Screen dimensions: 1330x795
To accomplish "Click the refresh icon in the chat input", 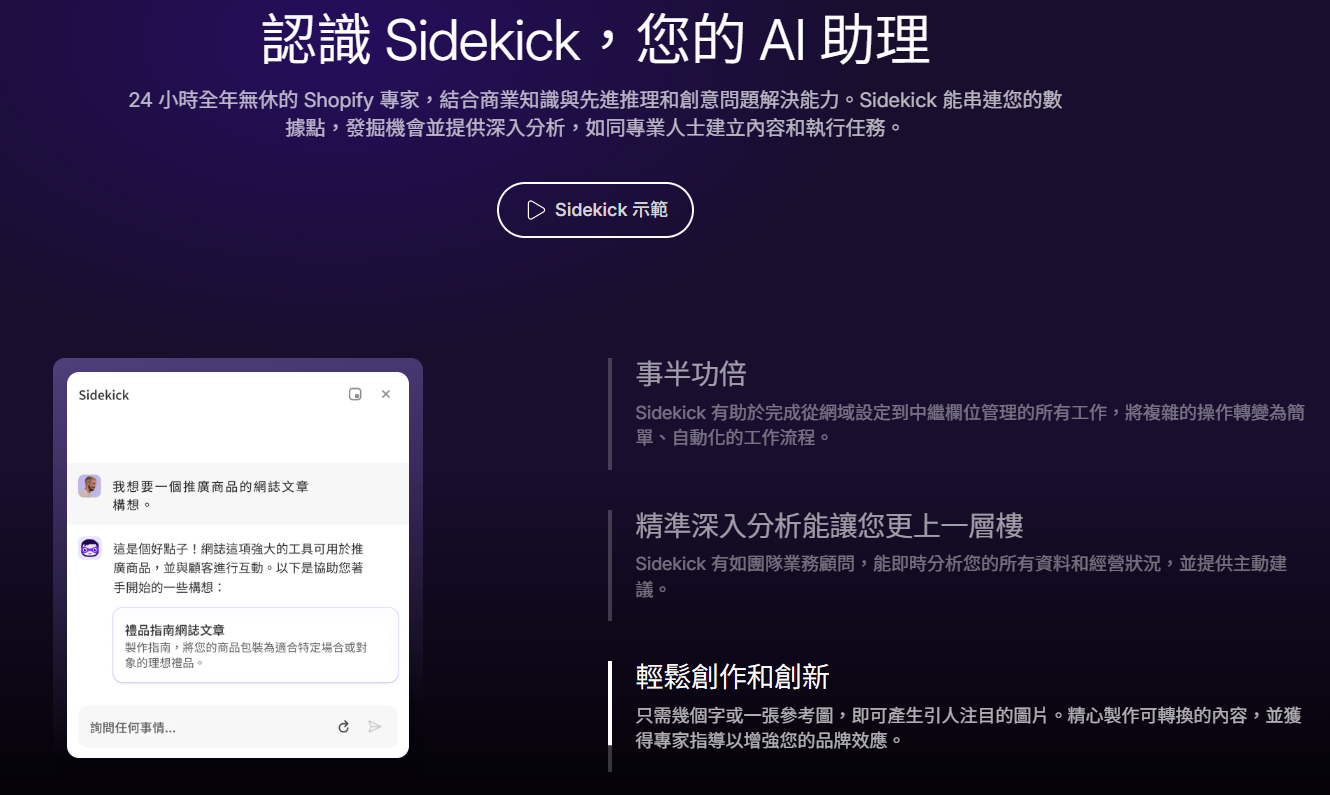I will [344, 727].
